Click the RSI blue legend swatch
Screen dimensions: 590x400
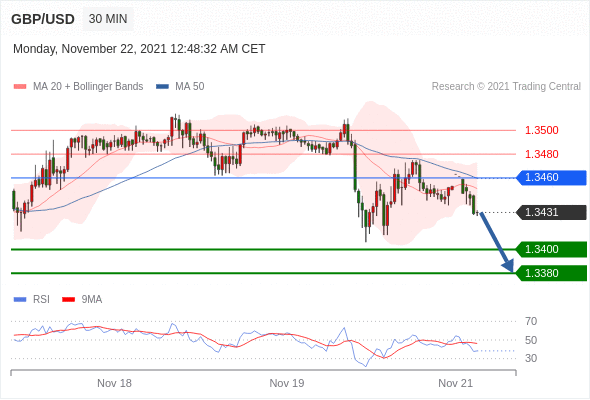point(20,300)
